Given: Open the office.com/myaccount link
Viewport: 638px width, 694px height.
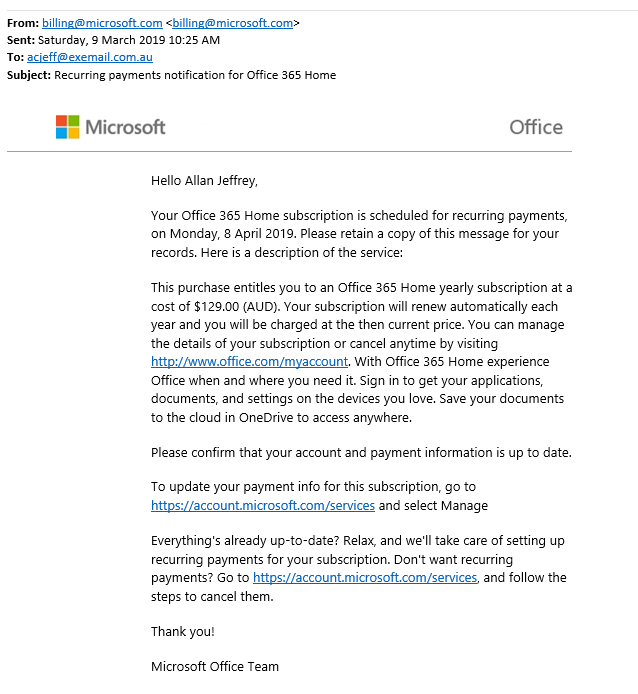Looking at the screenshot, I should (249, 362).
